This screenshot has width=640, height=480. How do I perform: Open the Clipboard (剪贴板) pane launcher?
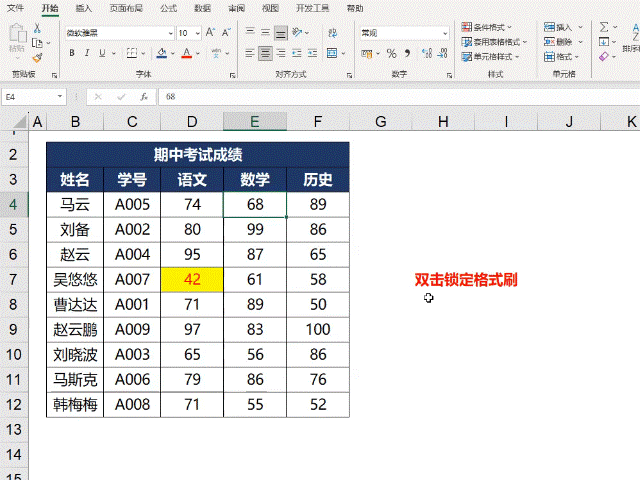54,76
